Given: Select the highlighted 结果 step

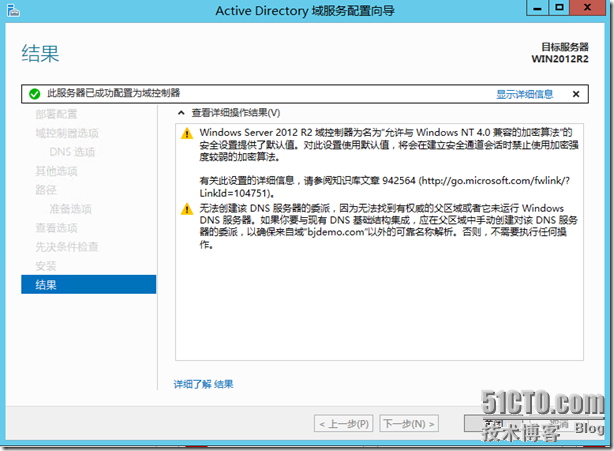Looking at the screenshot, I should point(88,284).
